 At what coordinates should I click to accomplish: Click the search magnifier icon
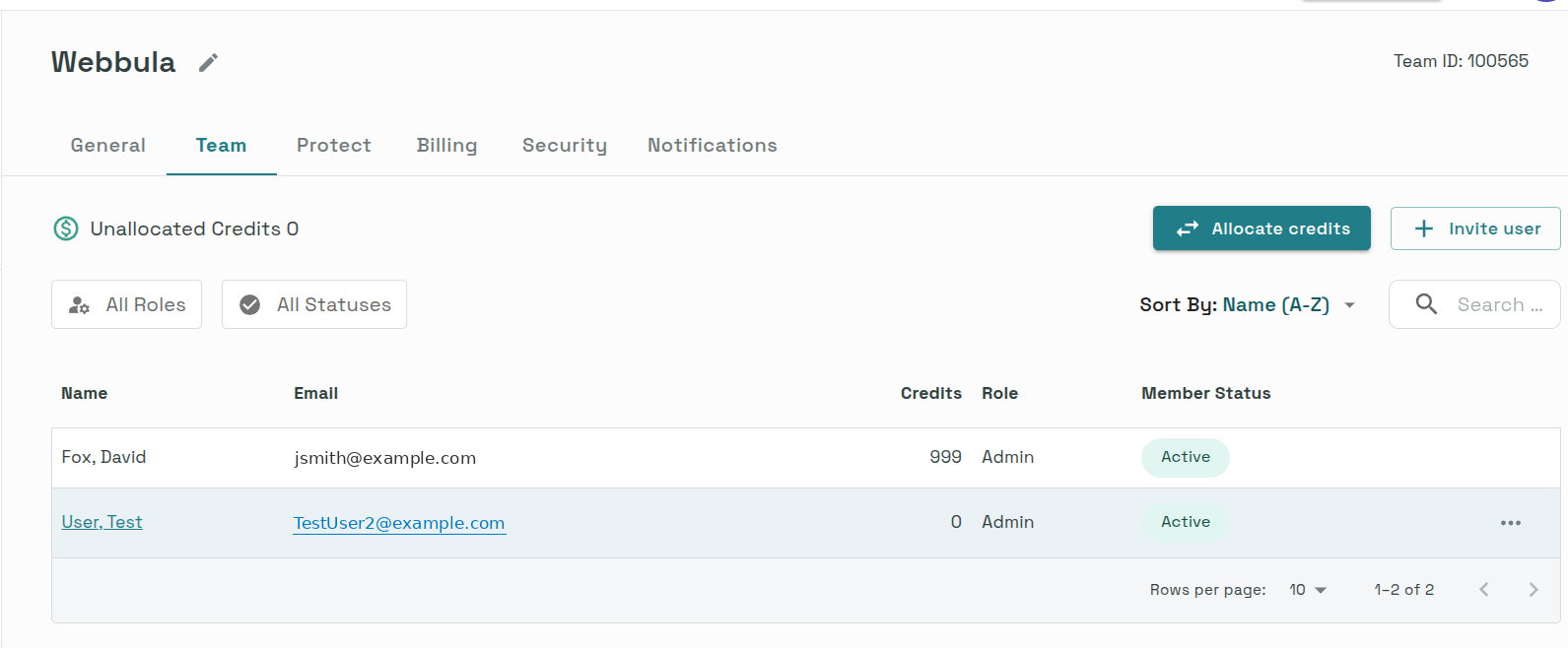point(1426,304)
